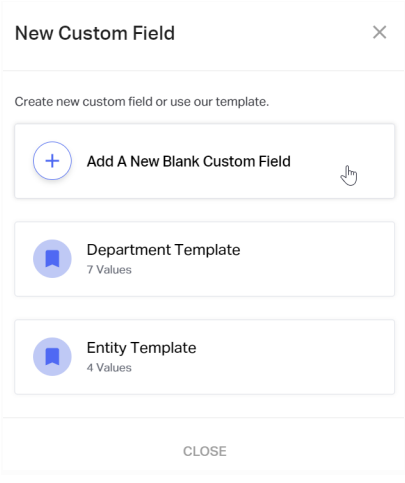Viewport: 405px width, 483px height.
Task: Click the word Template in Department Template
Action: tap(207, 250)
